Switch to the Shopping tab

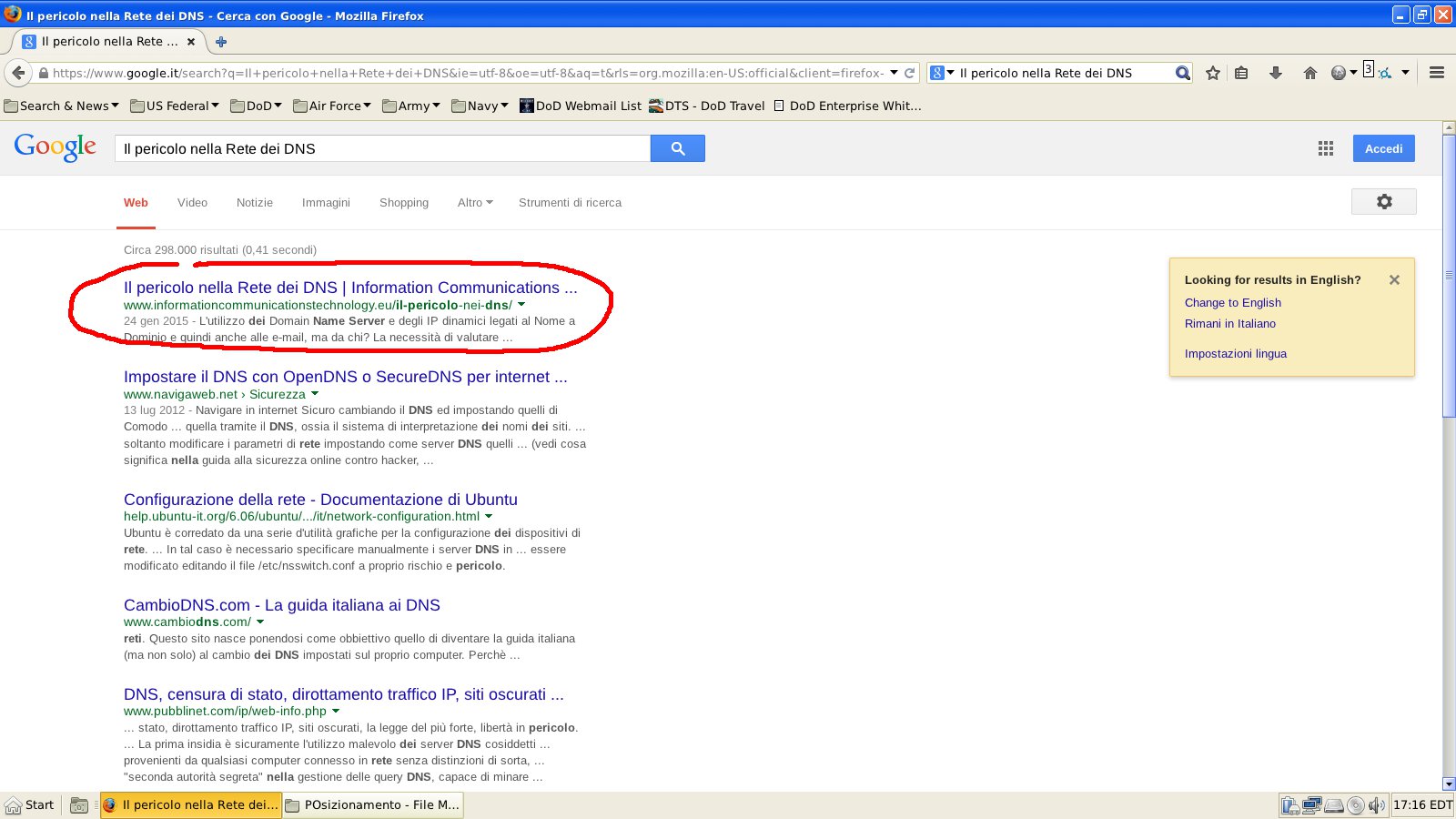(404, 202)
